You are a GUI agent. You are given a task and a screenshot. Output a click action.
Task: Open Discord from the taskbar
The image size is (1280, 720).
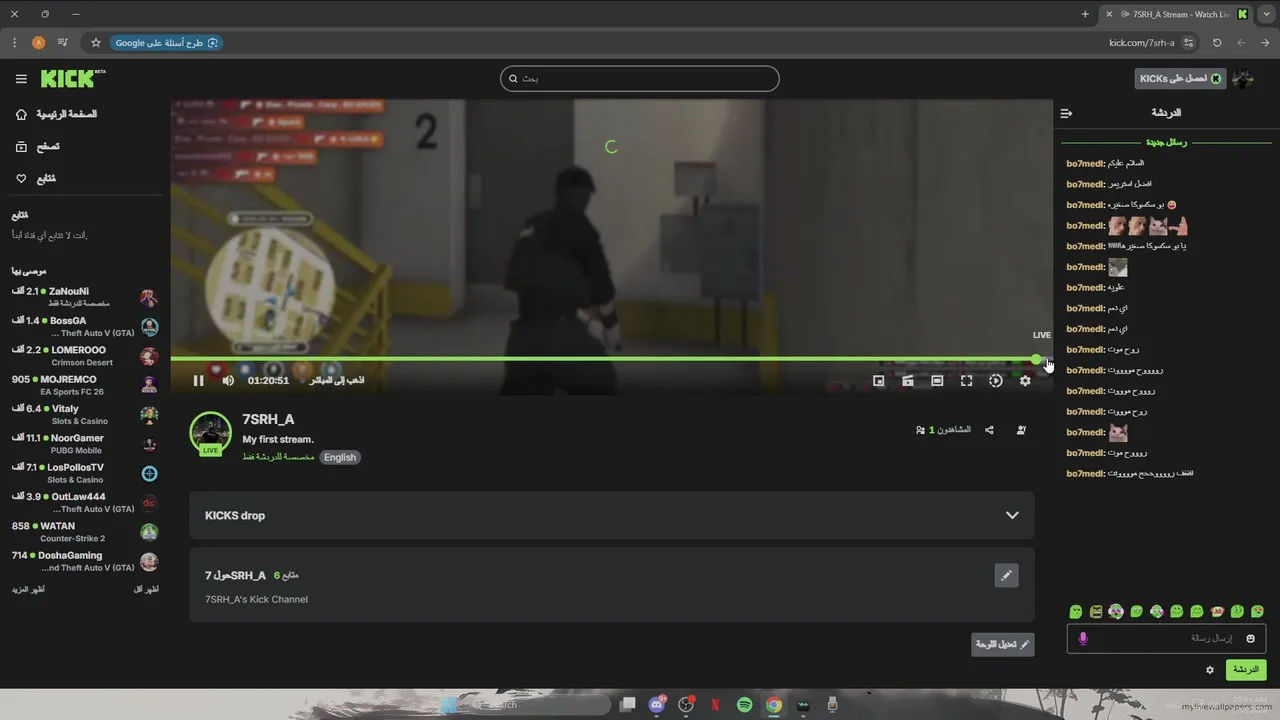(657, 704)
